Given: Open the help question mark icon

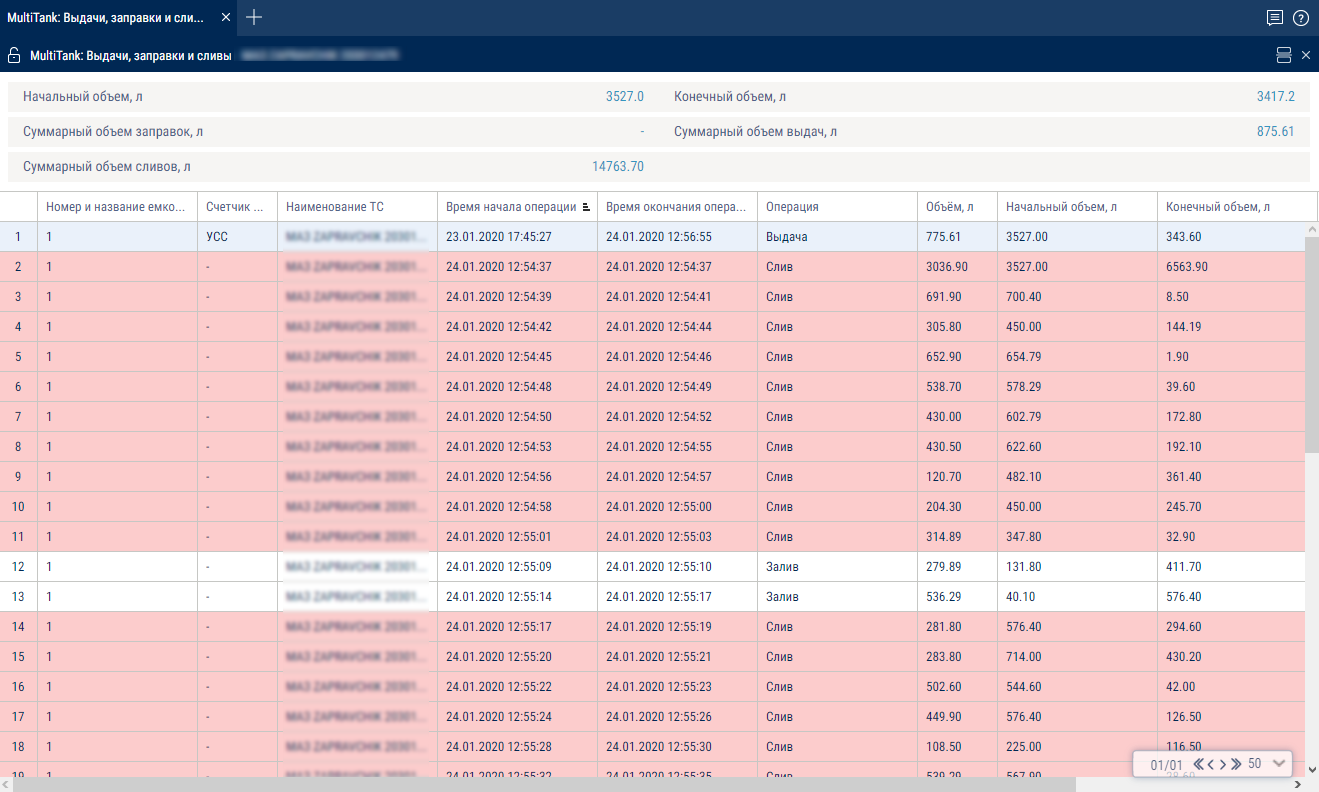Looking at the screenshot, I should (1301, 18).
